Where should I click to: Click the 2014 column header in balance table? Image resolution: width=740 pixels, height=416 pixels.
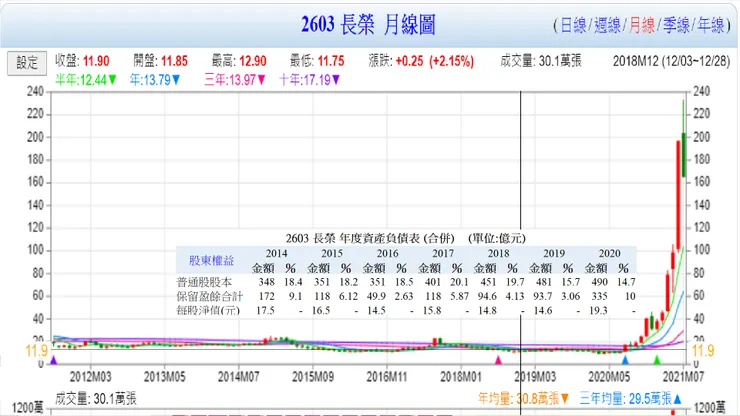[x=277, y=254]
